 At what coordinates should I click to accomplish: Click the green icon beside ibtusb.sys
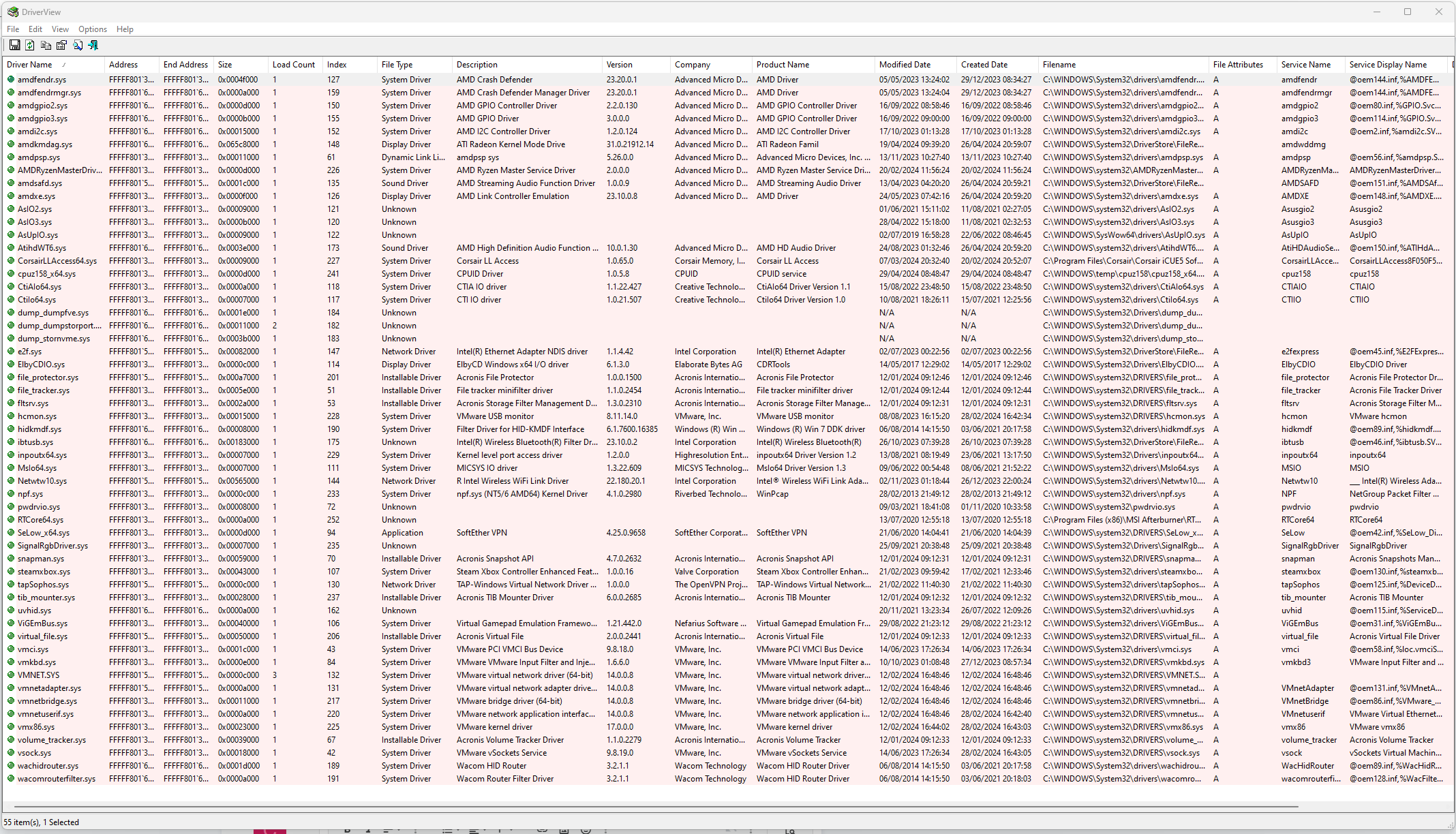[x=11, y=442]
